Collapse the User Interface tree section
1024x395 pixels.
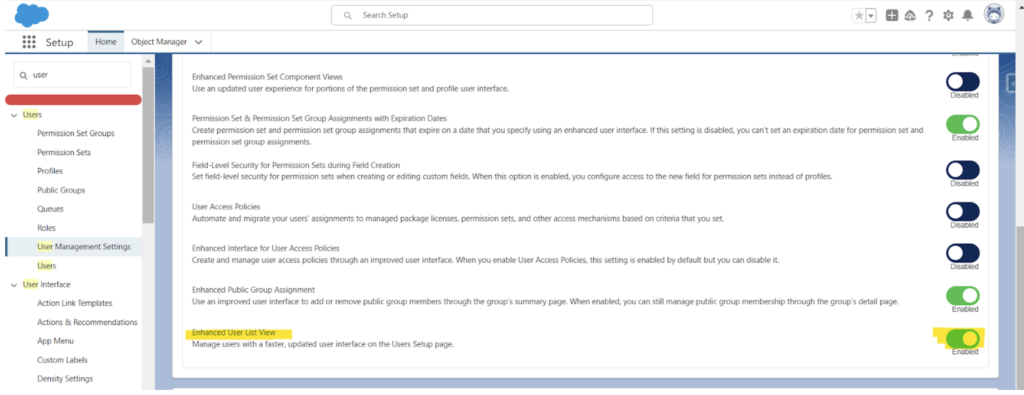14,285
